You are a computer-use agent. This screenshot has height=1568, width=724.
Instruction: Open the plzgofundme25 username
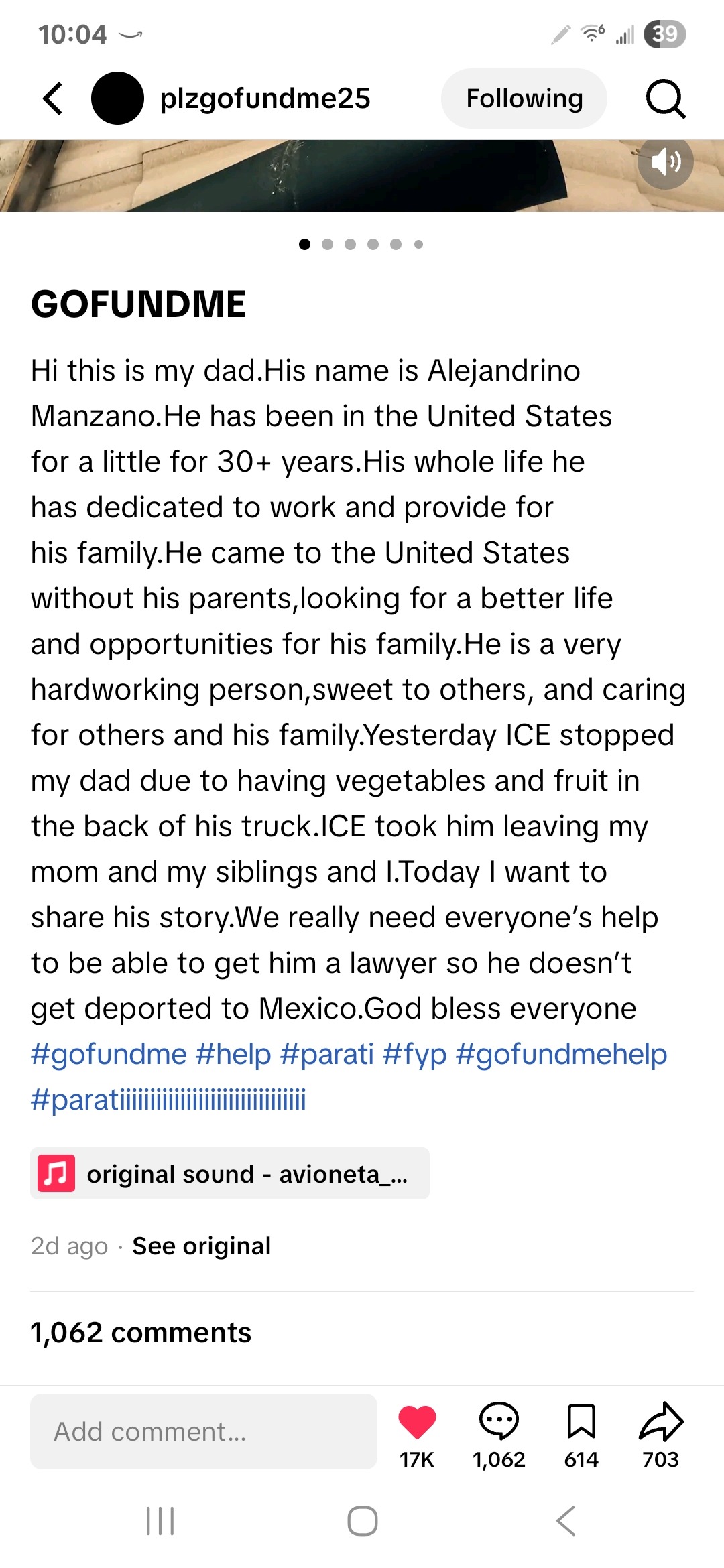[x=265, y=99]
